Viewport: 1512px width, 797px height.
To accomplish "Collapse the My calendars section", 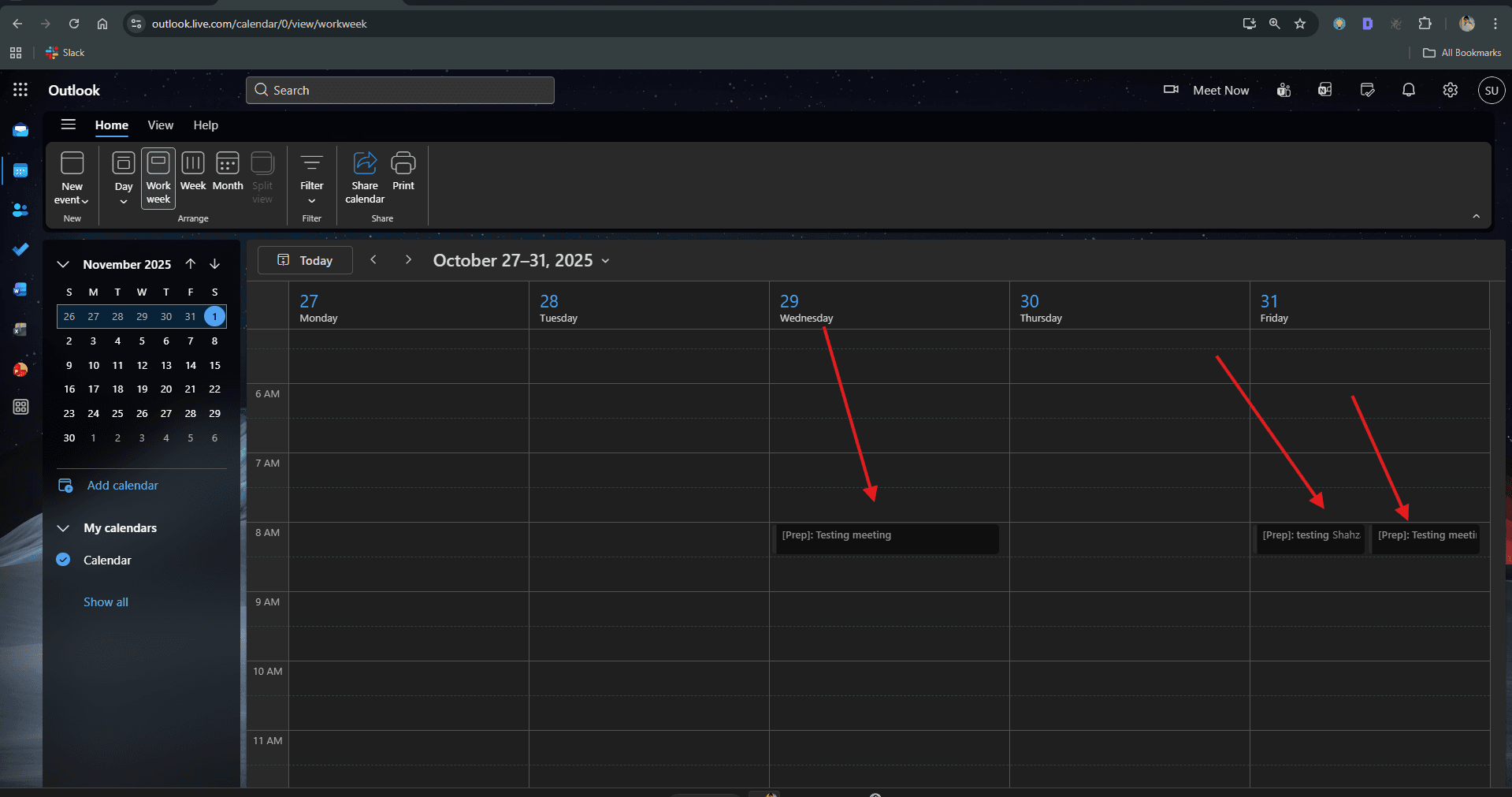I will pyautogui.click(x=63, y=528).
